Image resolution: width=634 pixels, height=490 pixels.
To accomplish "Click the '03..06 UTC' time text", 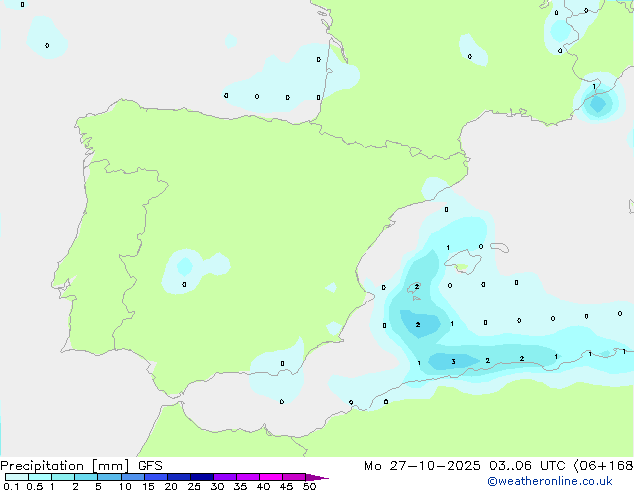I will (526, 466).
